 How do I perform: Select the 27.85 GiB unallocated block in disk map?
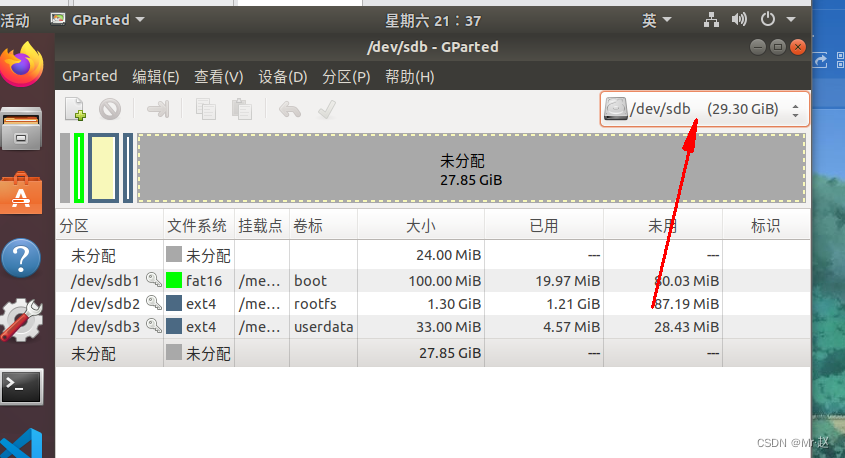pos(472,168)
